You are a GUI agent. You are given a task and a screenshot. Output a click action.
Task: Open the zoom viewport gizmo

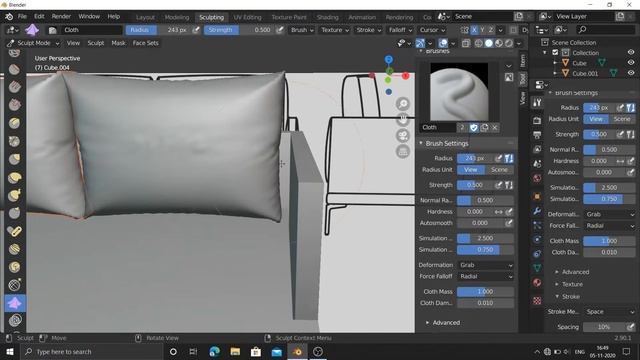point(403,104)
